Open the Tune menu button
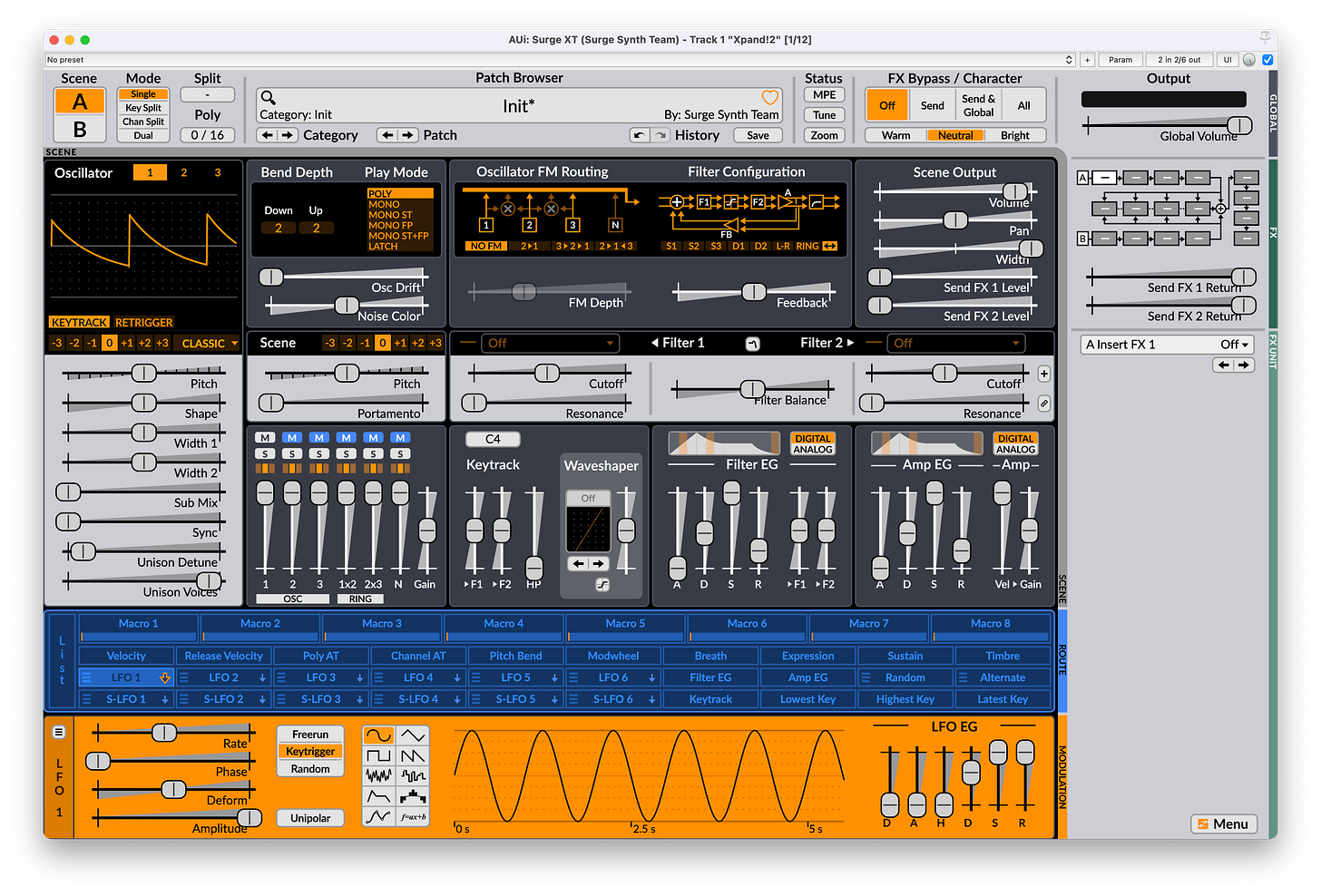1321x896 pixels. [824, 115]
